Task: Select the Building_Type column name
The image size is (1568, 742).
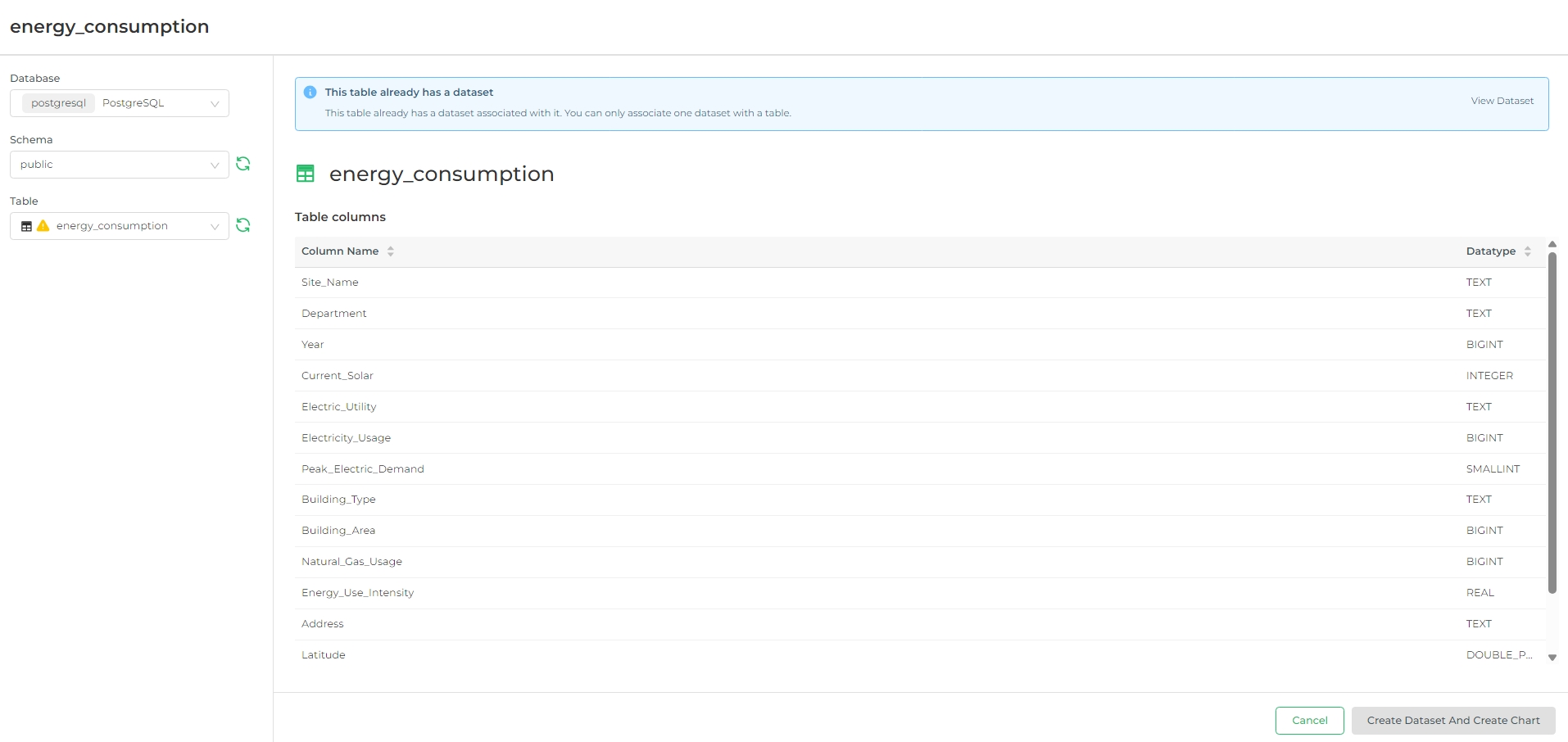Action: [x=339, y=500]
